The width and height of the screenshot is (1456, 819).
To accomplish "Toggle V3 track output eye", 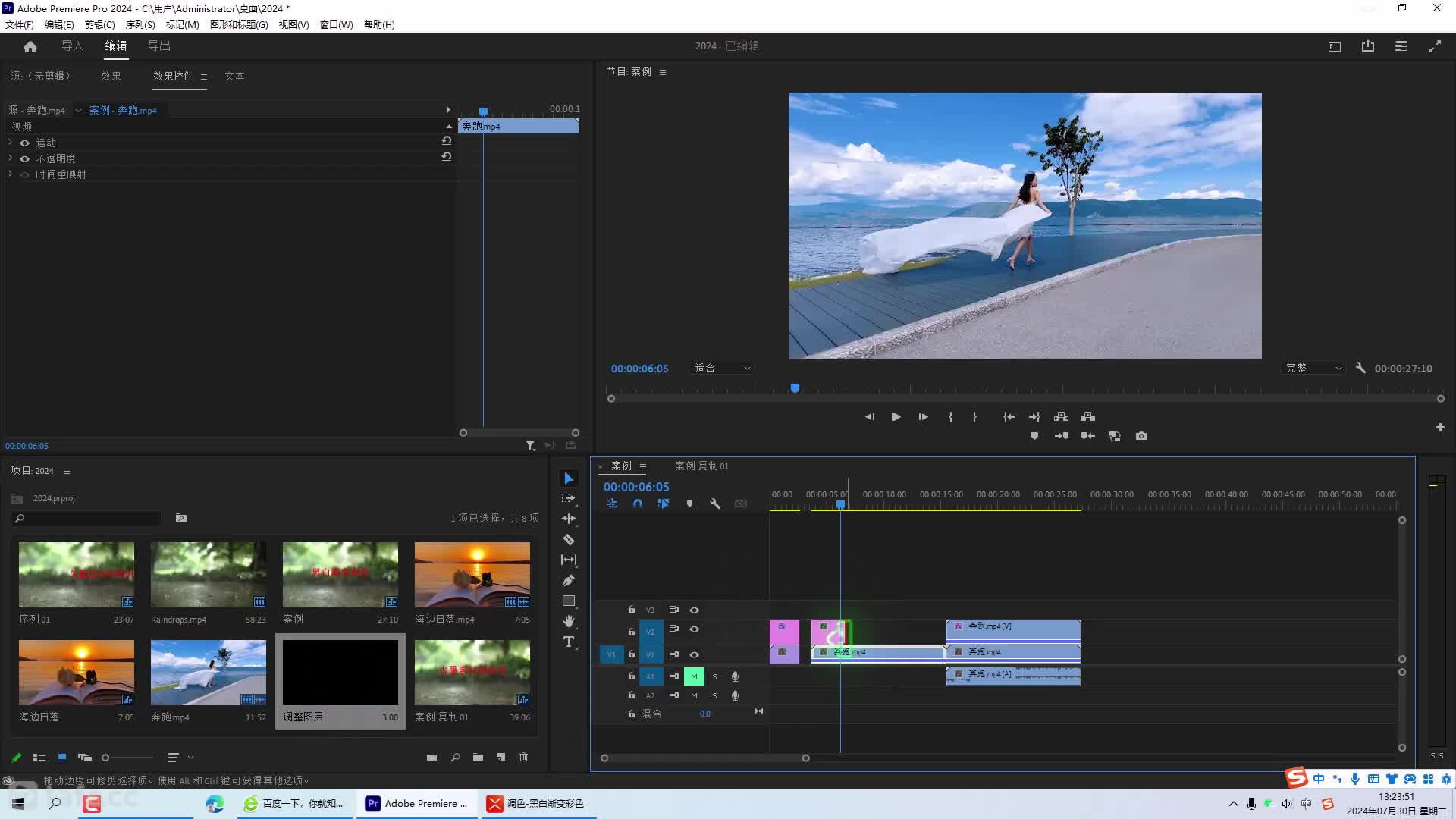I will point(694,610).
